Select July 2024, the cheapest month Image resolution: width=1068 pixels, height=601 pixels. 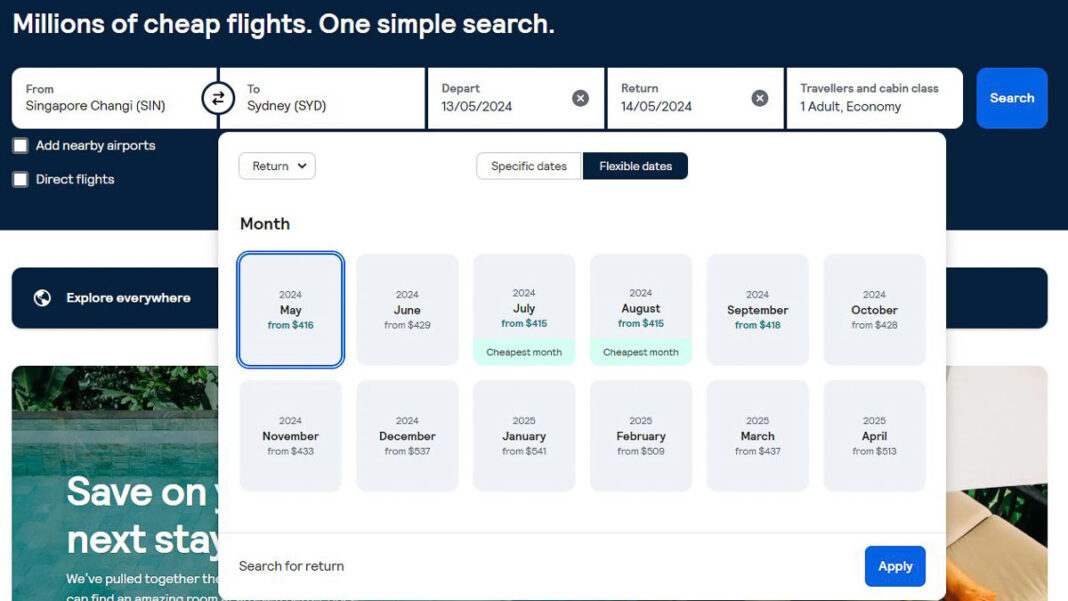(524, 309)
